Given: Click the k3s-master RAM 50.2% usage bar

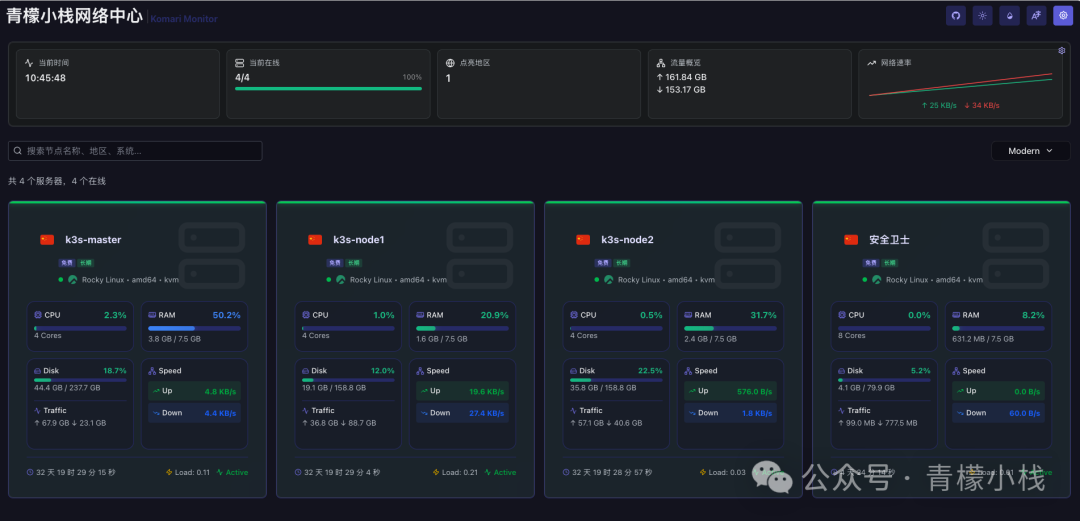Looking at the screenshot, I should tap(194, 328).
